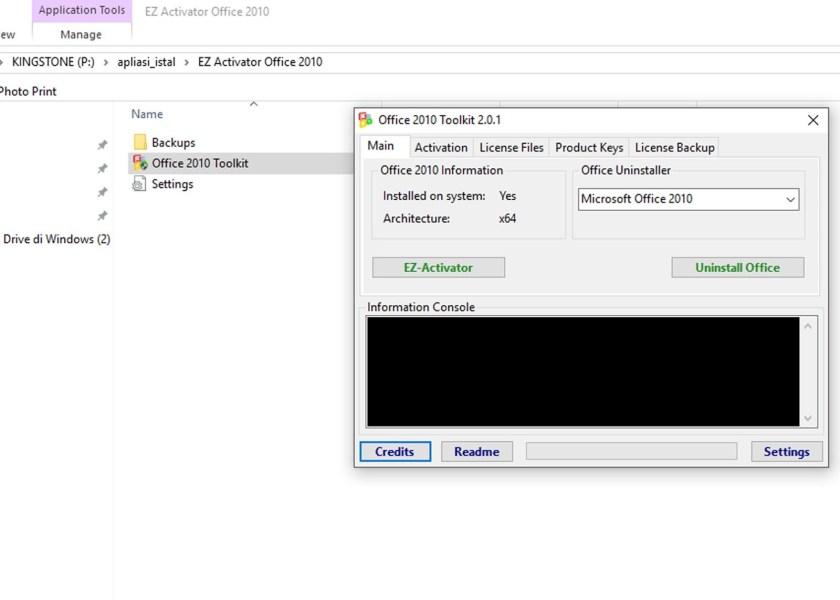The image size is (840, 600).
Task: Open the Credits button
Action: (395, 452)
